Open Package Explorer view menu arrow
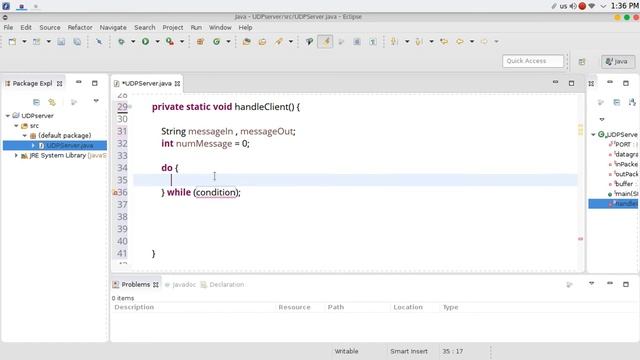 (96, 101)
